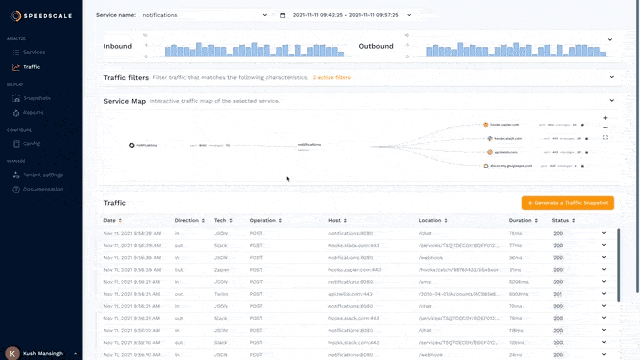Click the Inbound traffic bar chart
This screenshot has height=360, width=640.
tap(254, 49)
